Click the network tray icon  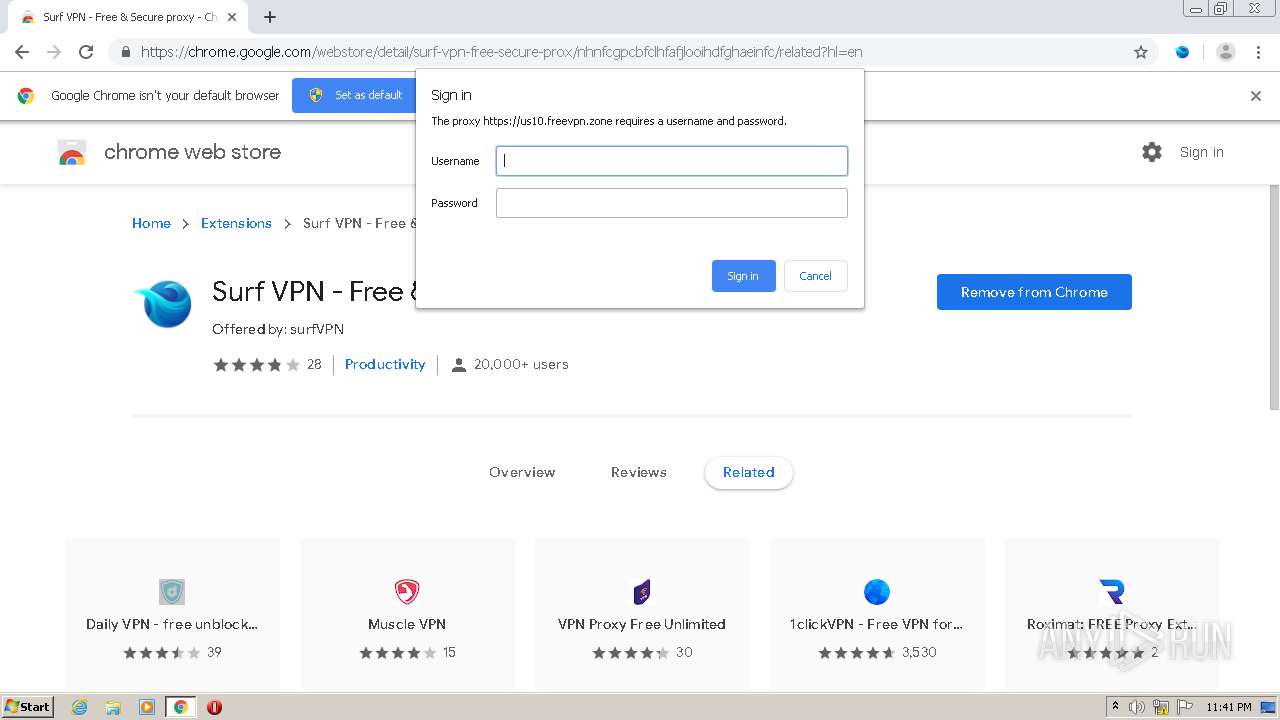(1160, 707)
